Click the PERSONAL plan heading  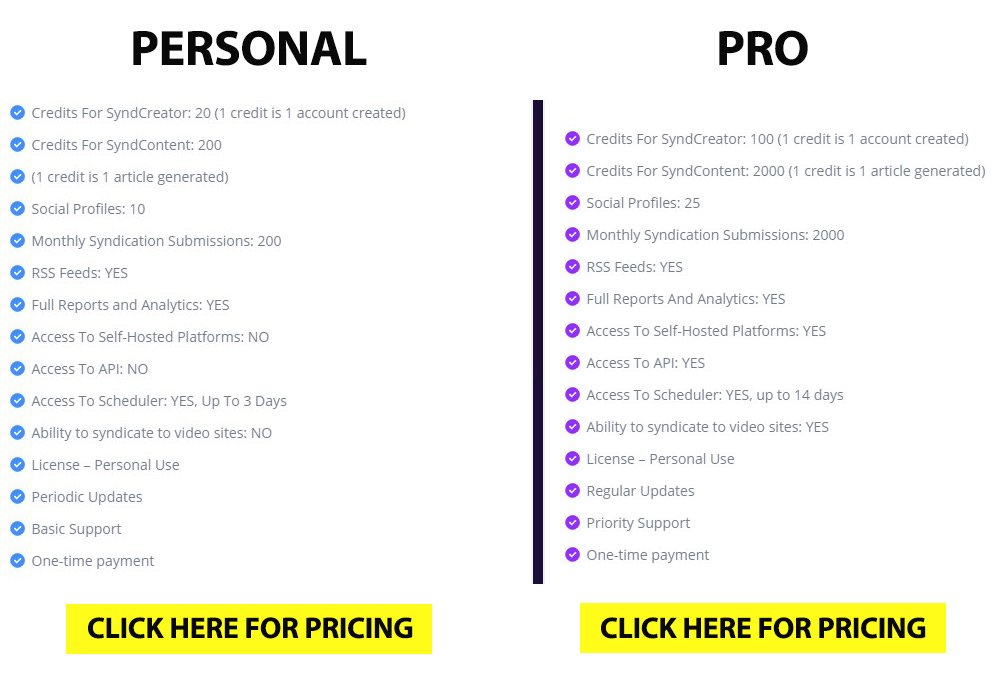click(248, 49)
